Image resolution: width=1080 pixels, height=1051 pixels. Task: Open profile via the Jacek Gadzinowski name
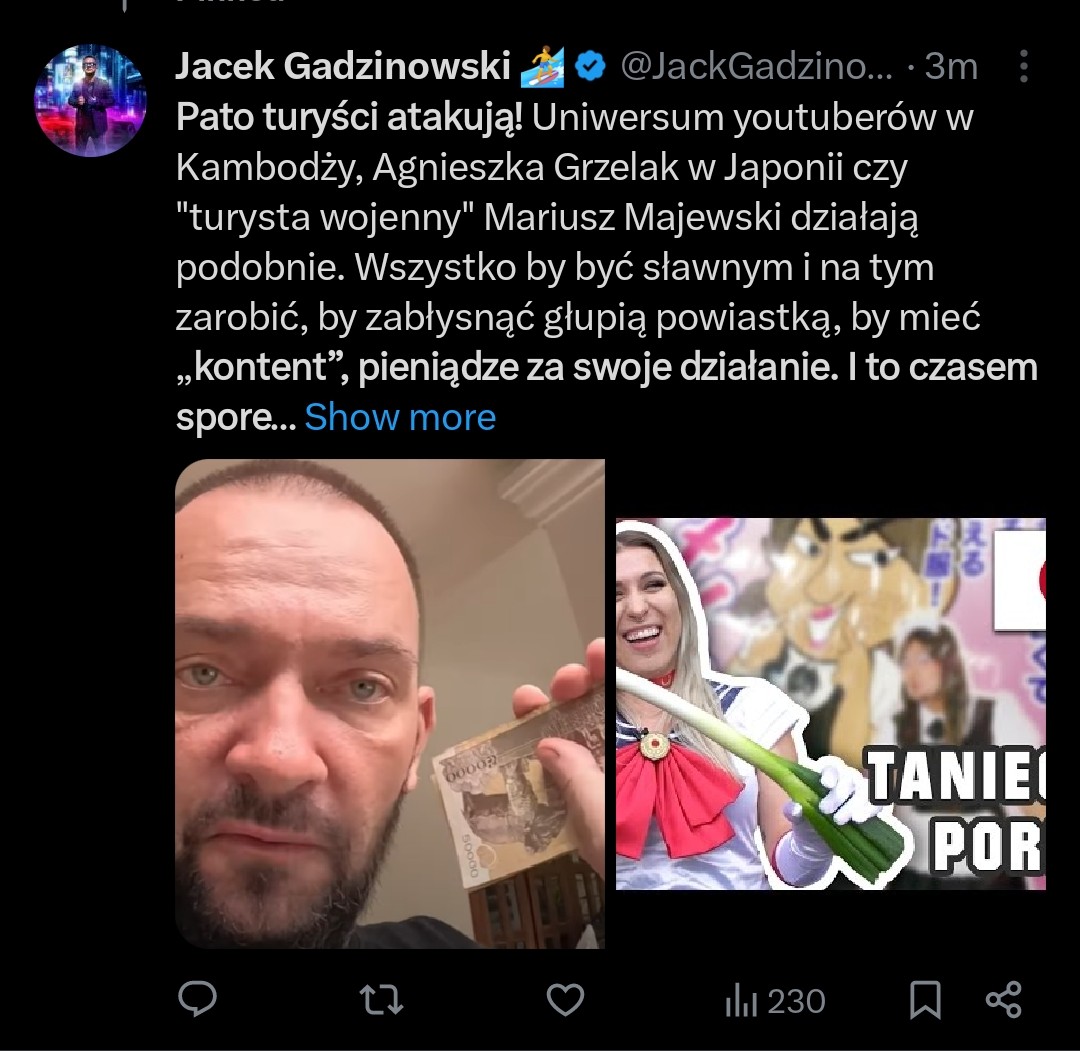(x=342, y=66)
